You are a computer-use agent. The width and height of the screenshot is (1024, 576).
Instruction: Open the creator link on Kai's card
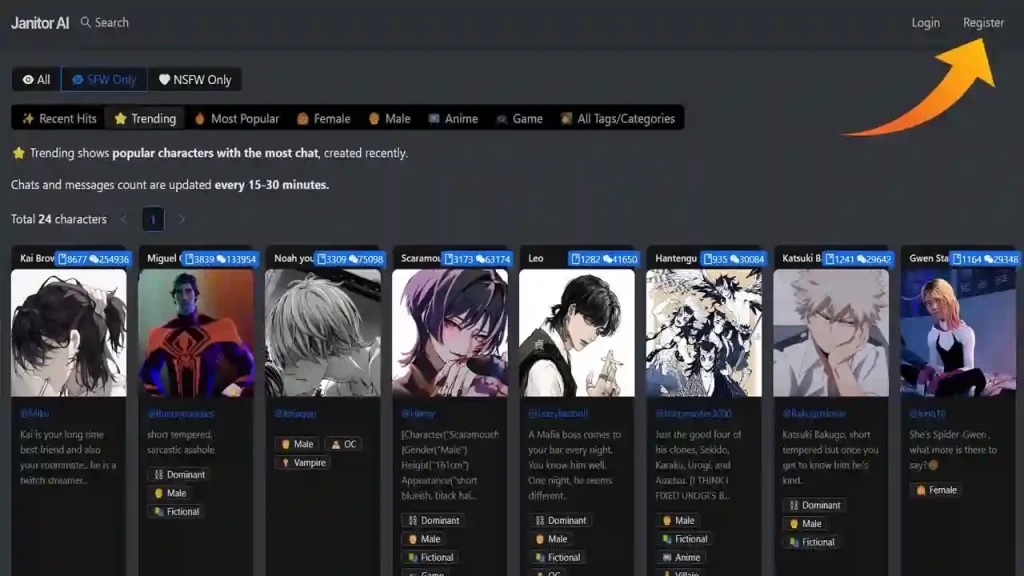(34, 413)
